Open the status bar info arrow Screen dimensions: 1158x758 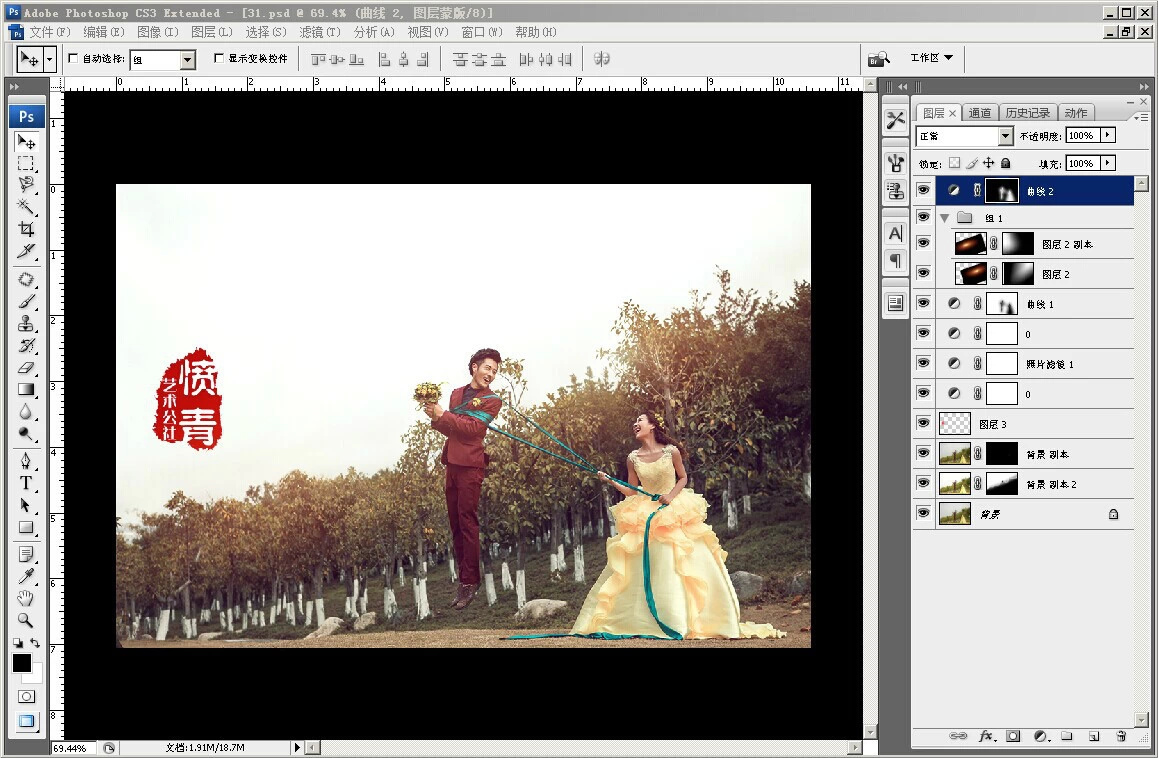297,748
